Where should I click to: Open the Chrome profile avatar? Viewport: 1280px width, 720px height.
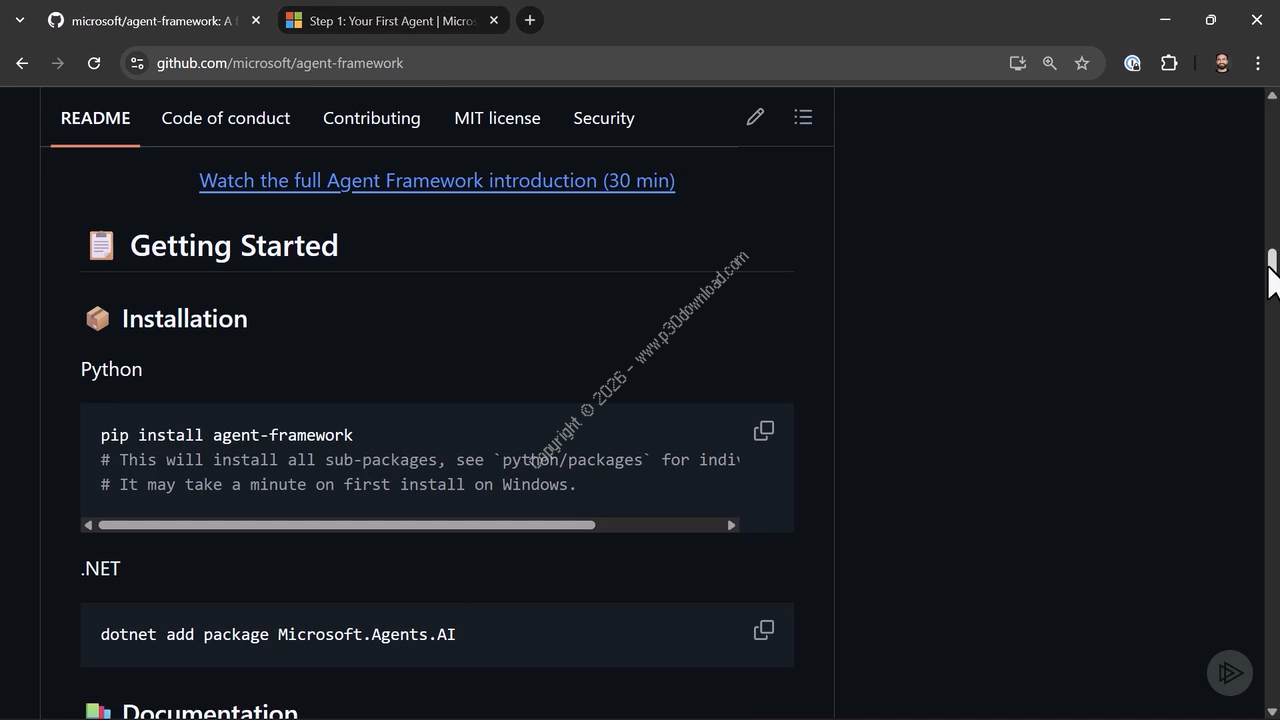[x=1222, y=63]
